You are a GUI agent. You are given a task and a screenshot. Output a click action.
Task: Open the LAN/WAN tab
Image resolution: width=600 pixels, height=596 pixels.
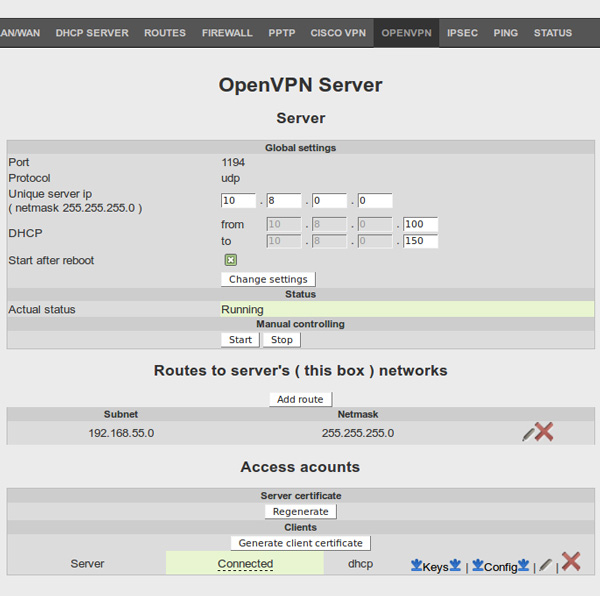20,33
